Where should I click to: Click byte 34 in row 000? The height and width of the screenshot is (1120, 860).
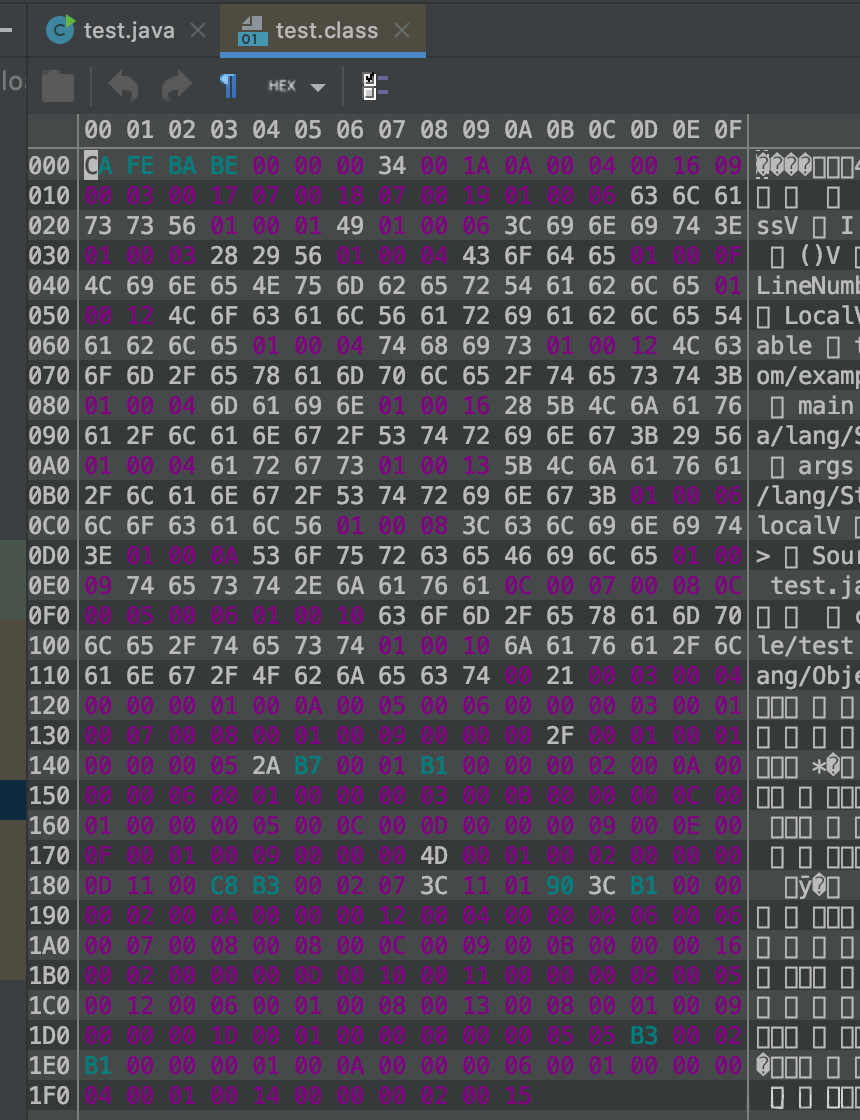point(392,165)
